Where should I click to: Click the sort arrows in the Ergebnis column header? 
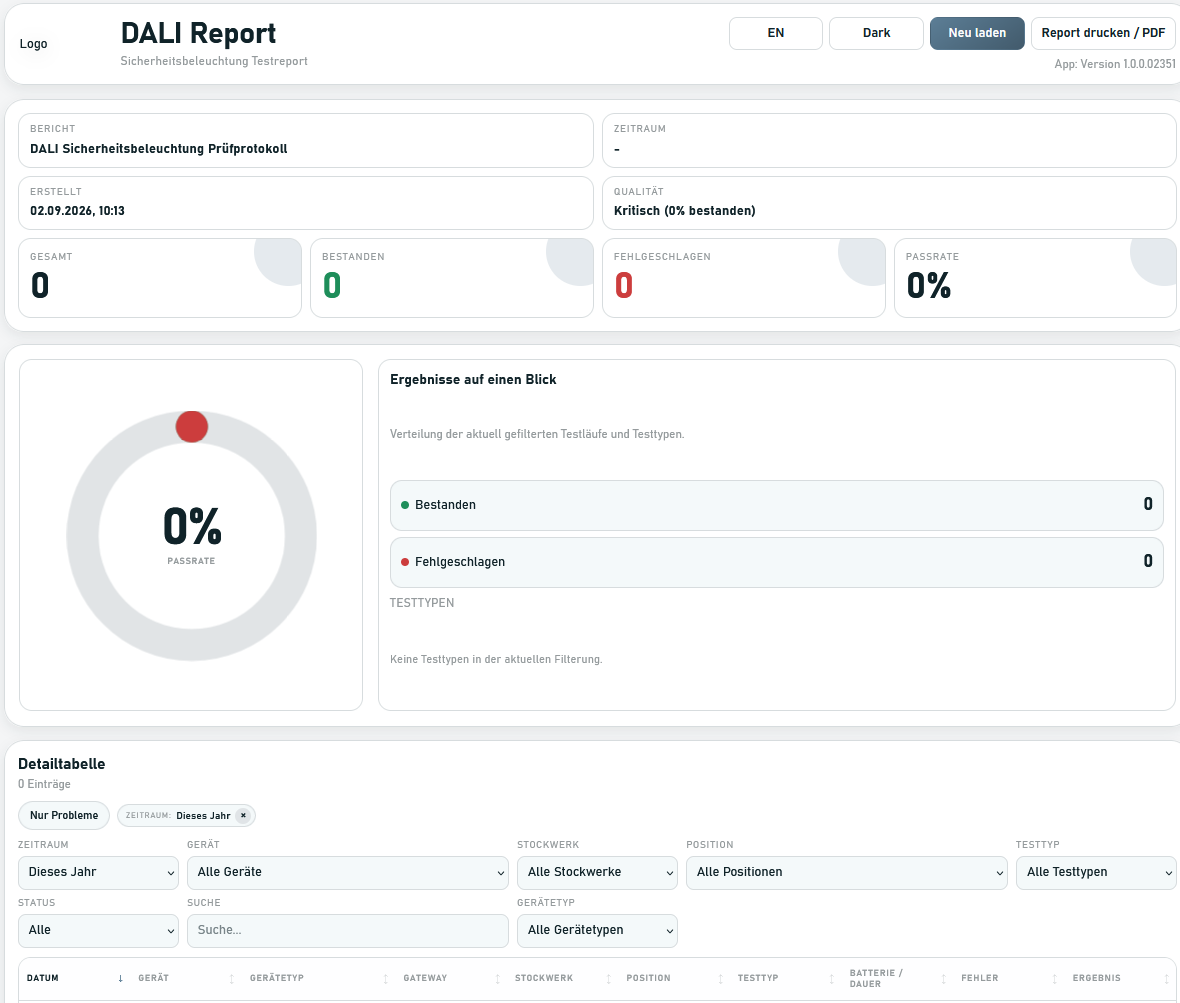click(1166, 978)
